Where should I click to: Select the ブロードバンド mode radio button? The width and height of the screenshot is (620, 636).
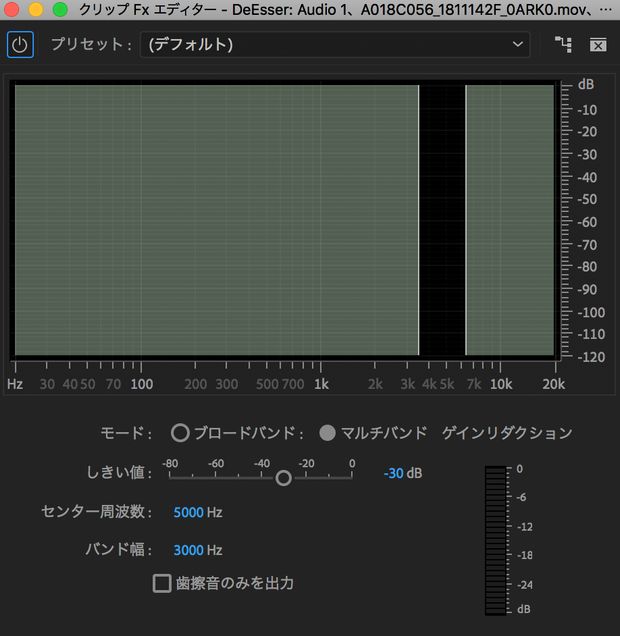tap(180, 433)
